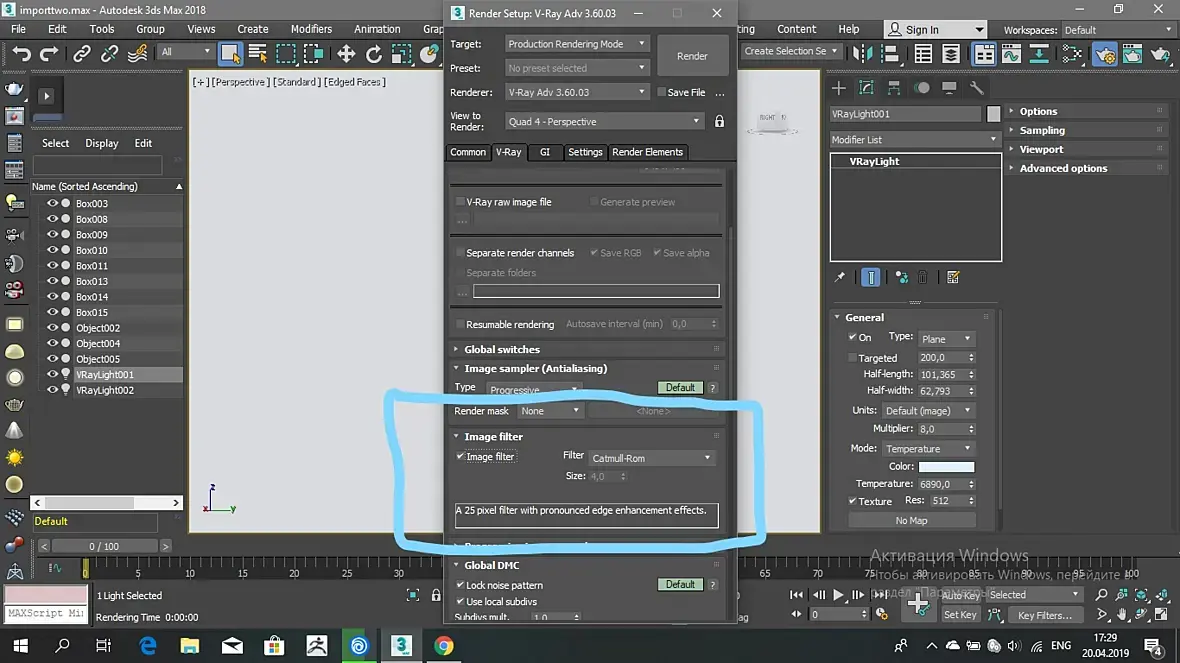Open the Renderer dropdown
1180x663 pixels.
click(576, 92)
